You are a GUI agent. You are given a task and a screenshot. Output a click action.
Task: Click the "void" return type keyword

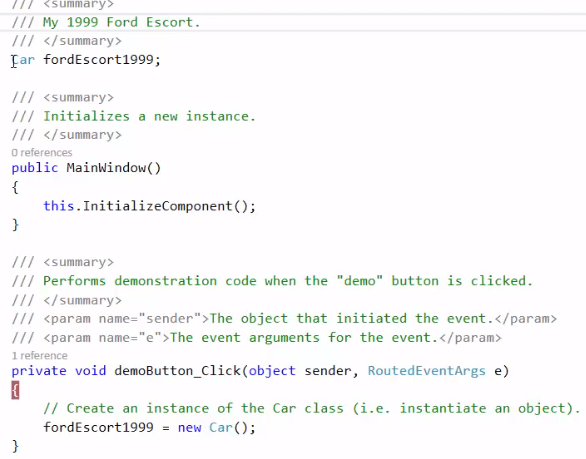pyautogui.click(x=90, y=371)
